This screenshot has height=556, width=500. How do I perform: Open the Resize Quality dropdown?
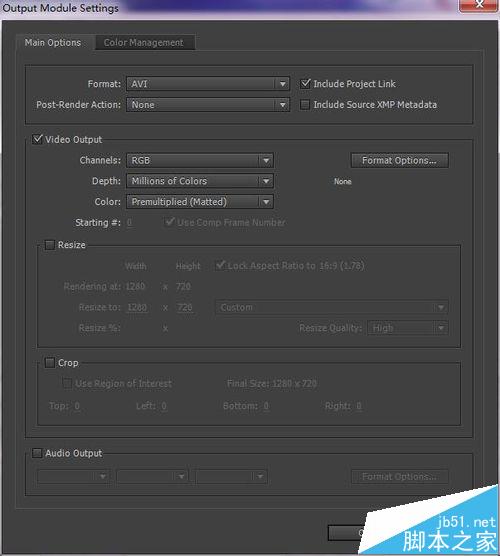(408, 328)
